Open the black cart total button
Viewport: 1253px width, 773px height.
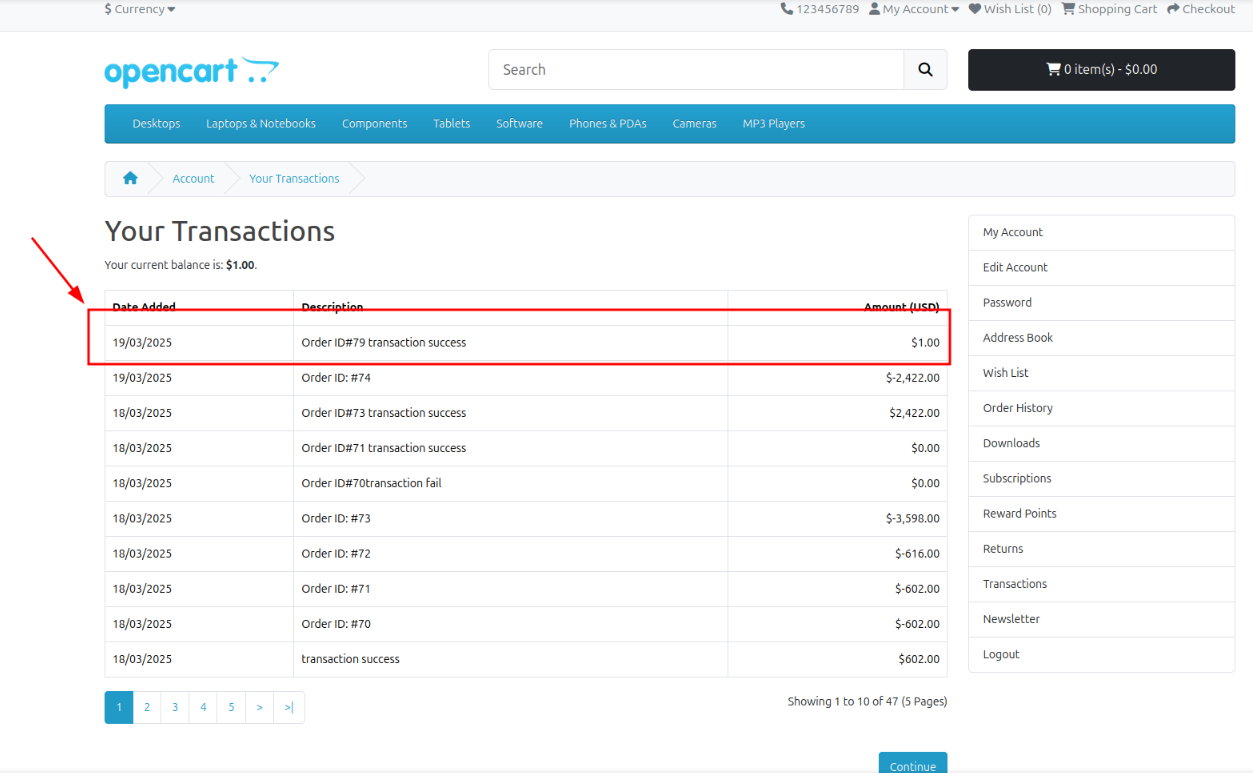pyautogui.click(x=1101, y=70)
